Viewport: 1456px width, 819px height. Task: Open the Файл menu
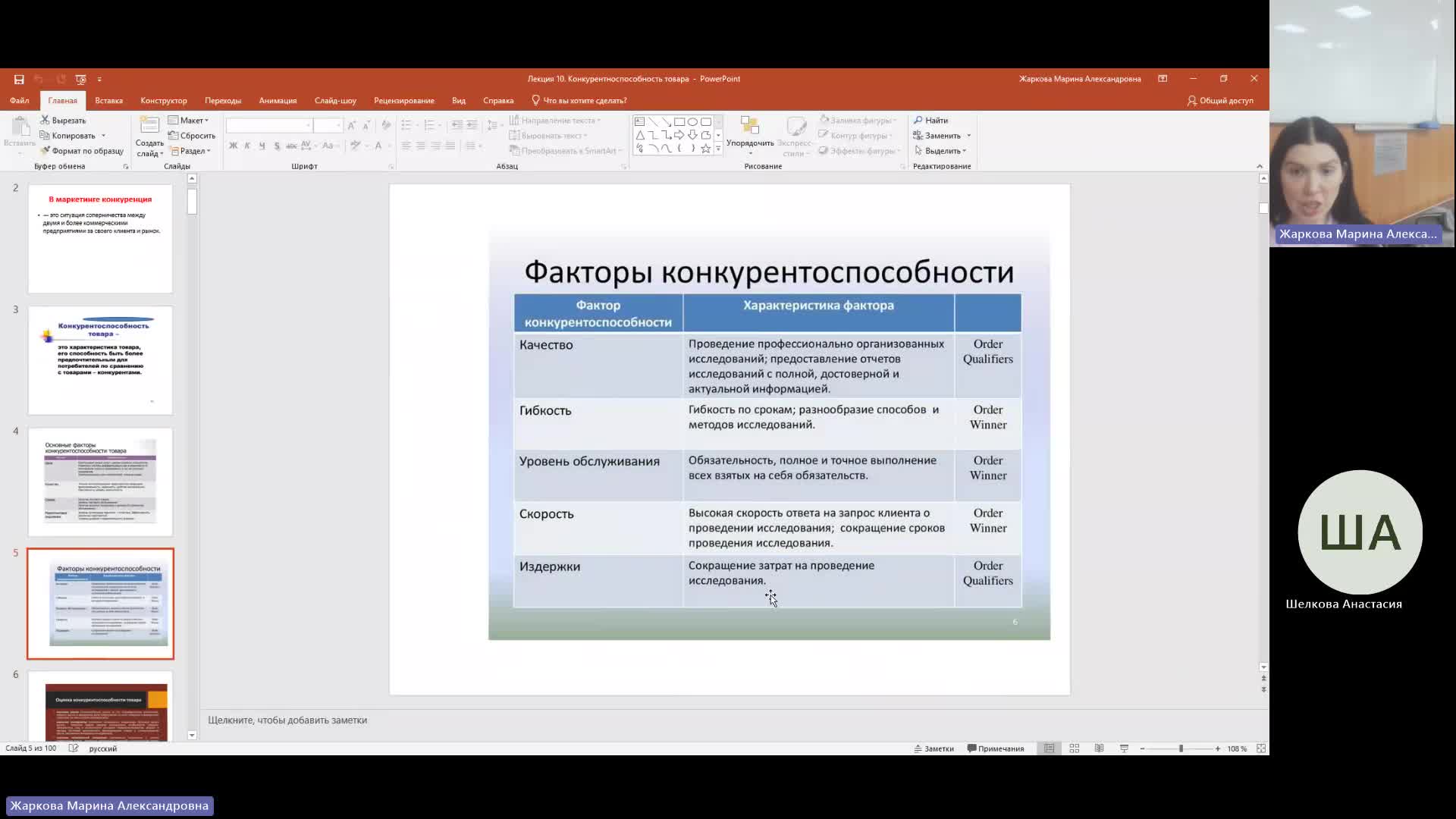click(x=20, y=100)
